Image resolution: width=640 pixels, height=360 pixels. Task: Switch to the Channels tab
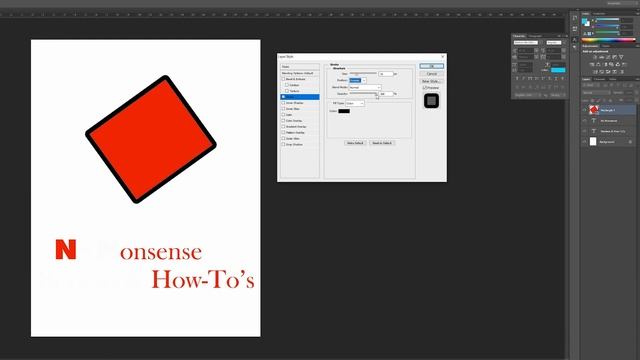coord(600,79)
